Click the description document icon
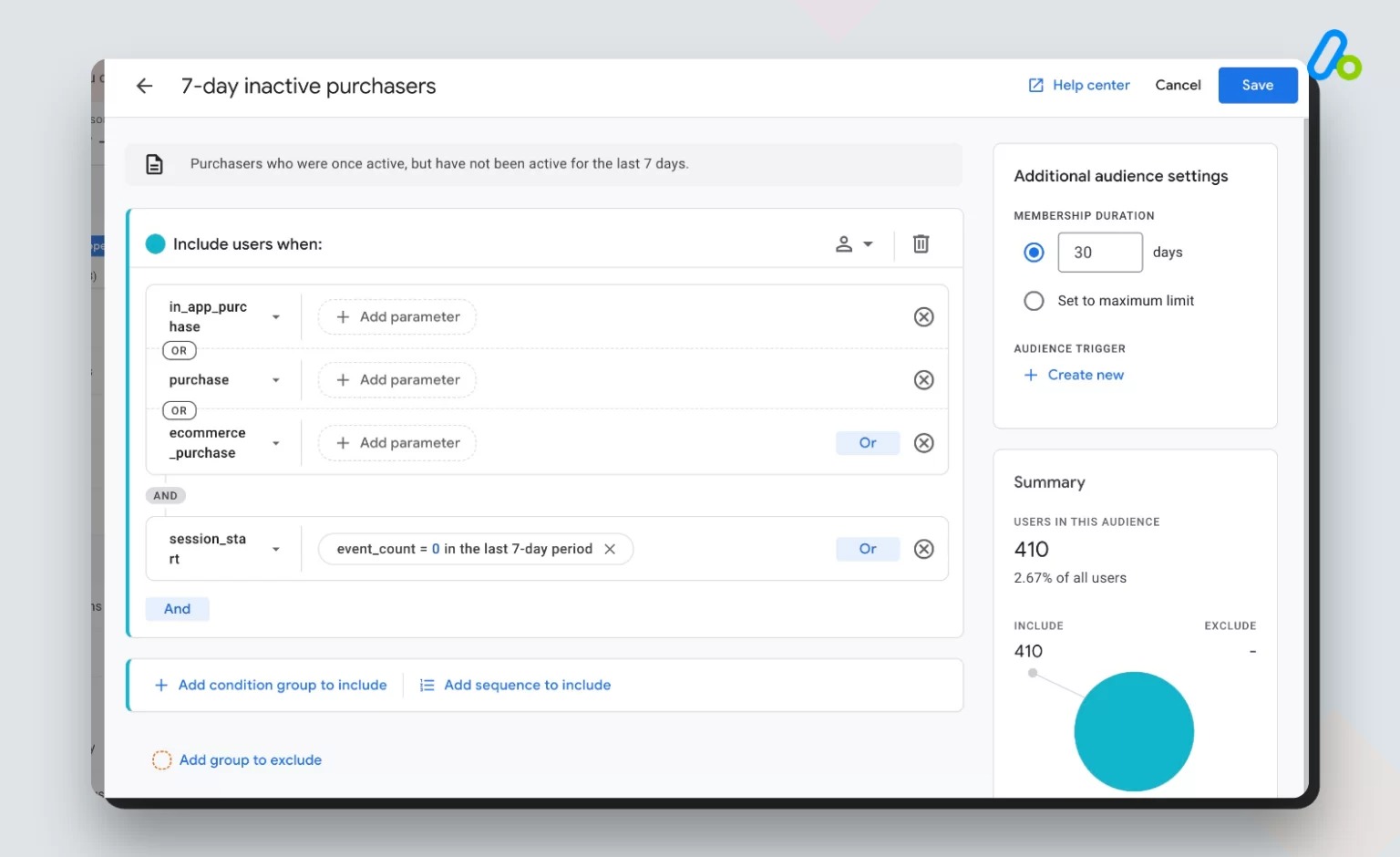 pyautogui.click(x=155, y=164)
